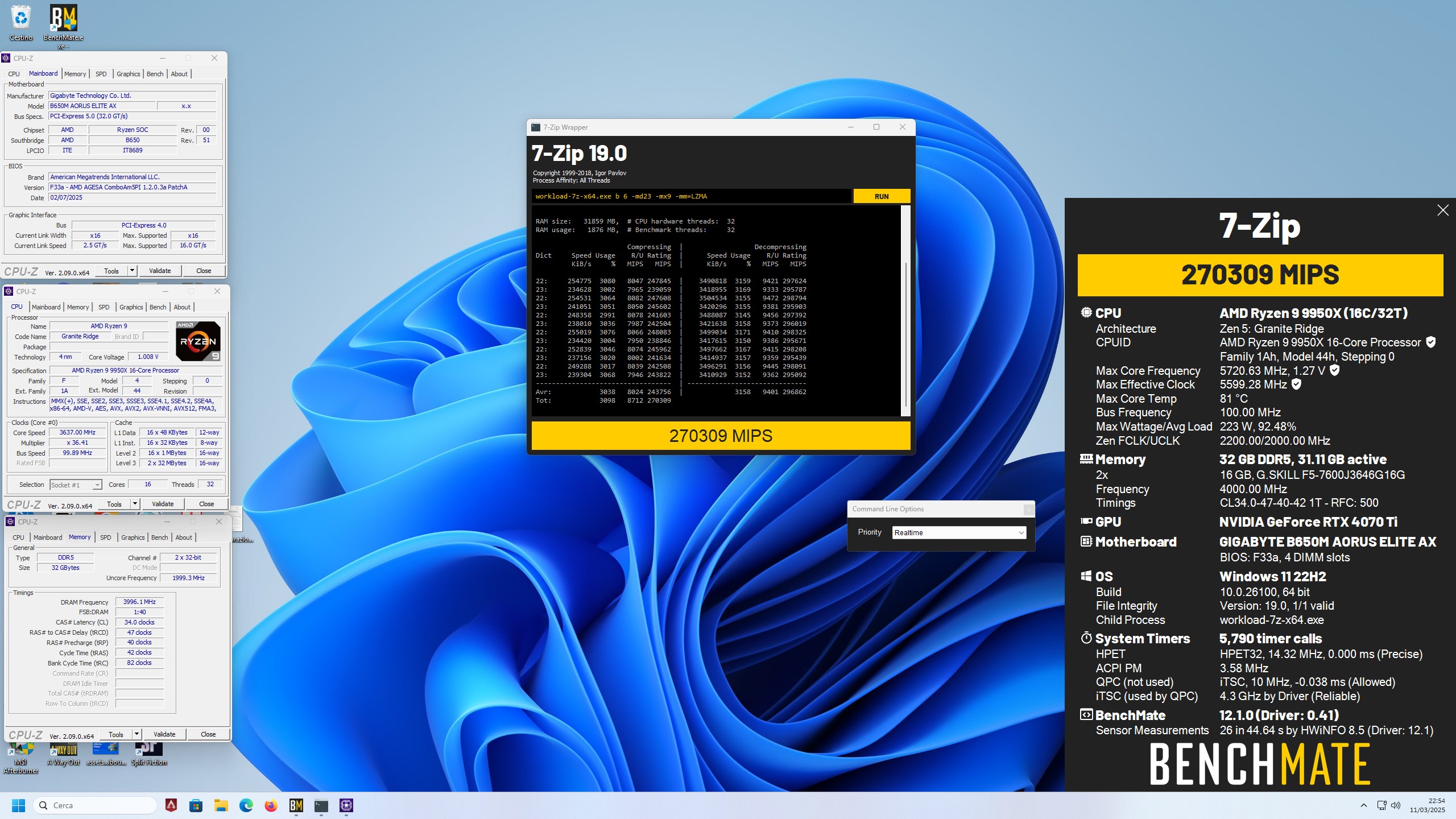Open MSI Afterburner desktop shortcut
The image size is (1456, 819).
(x=20, y=758)
